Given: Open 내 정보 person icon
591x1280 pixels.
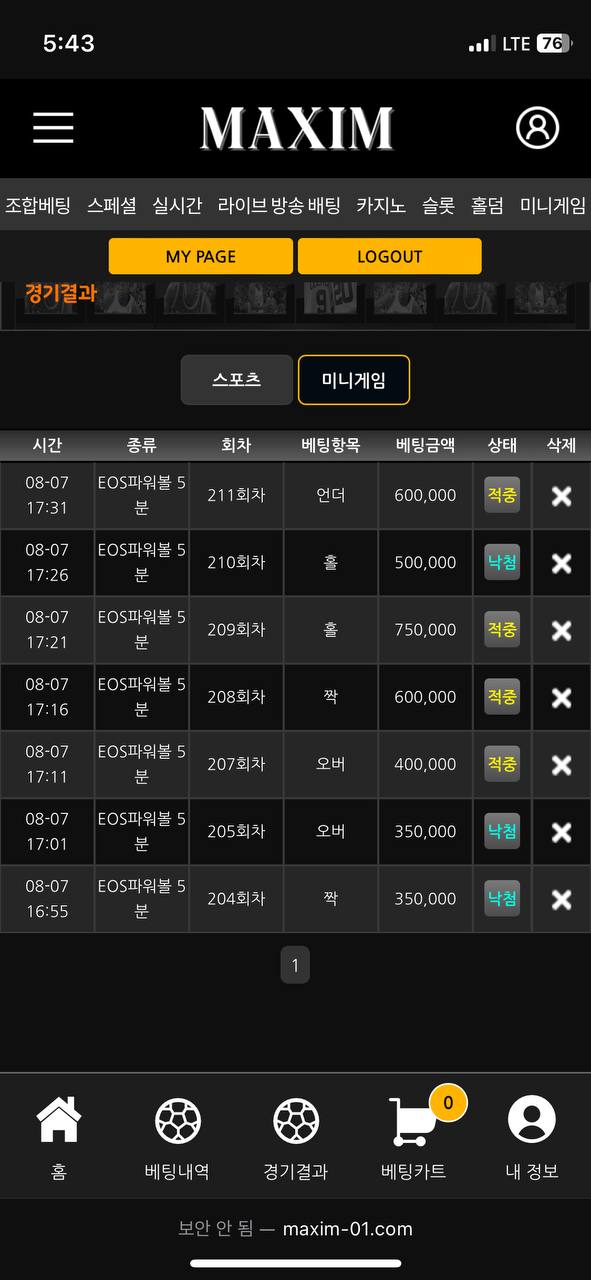Looking at the screenshot, I should tap(532, 1120).
